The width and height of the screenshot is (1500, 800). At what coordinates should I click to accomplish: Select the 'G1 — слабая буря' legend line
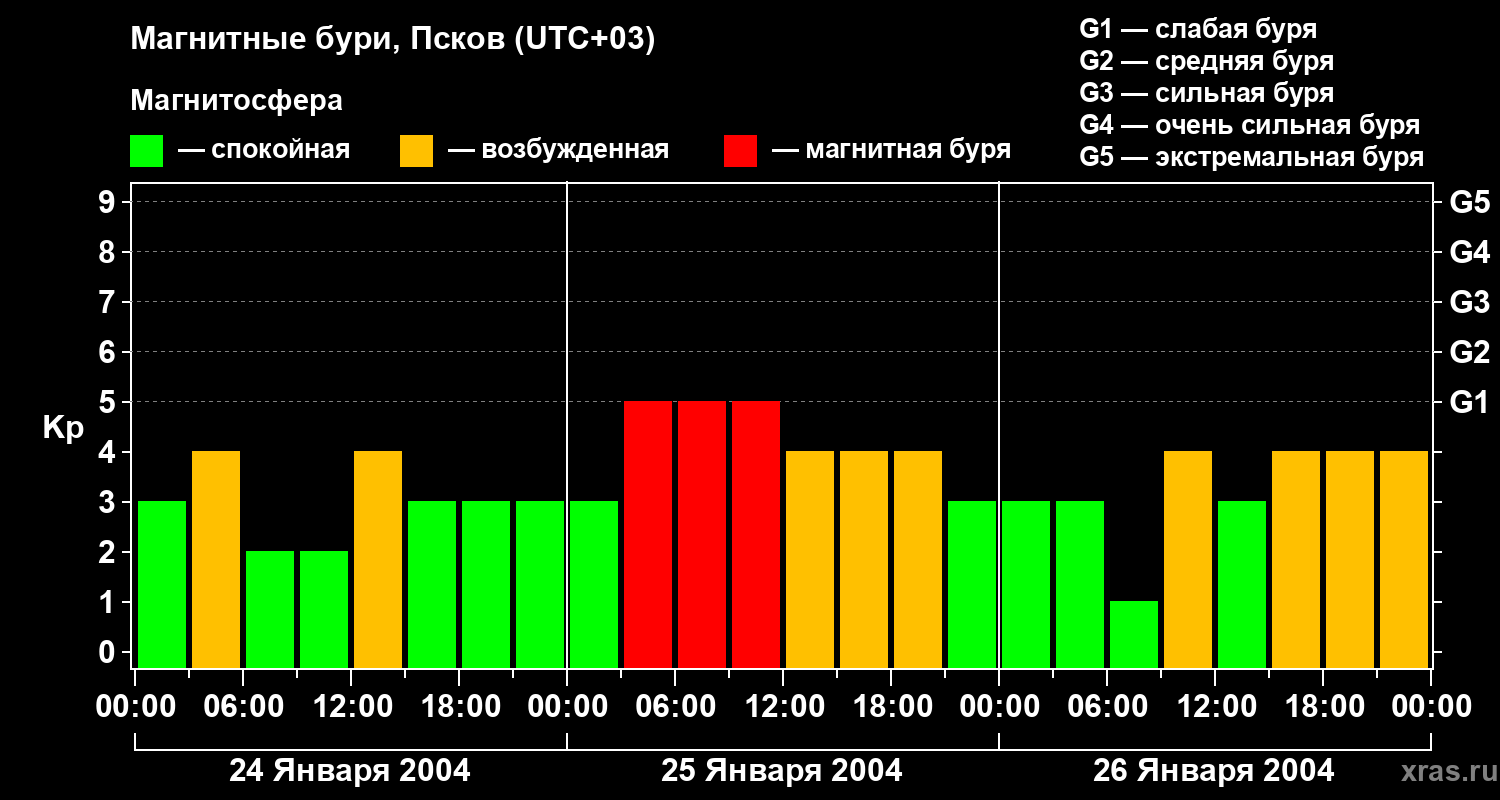click(x=1198, y=29)
